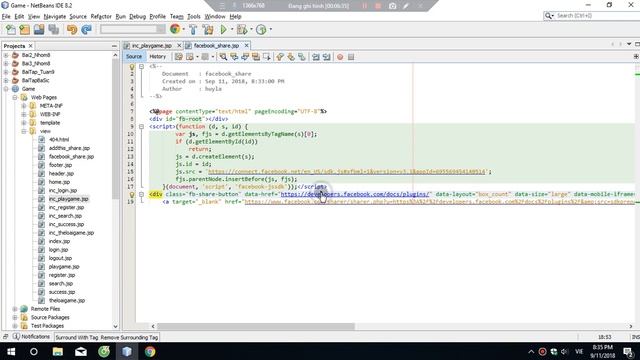Viewport: 640px width, 360px height.
Task: Expand the BaiTapBaSic project node
Action: [x=6, y=80]
